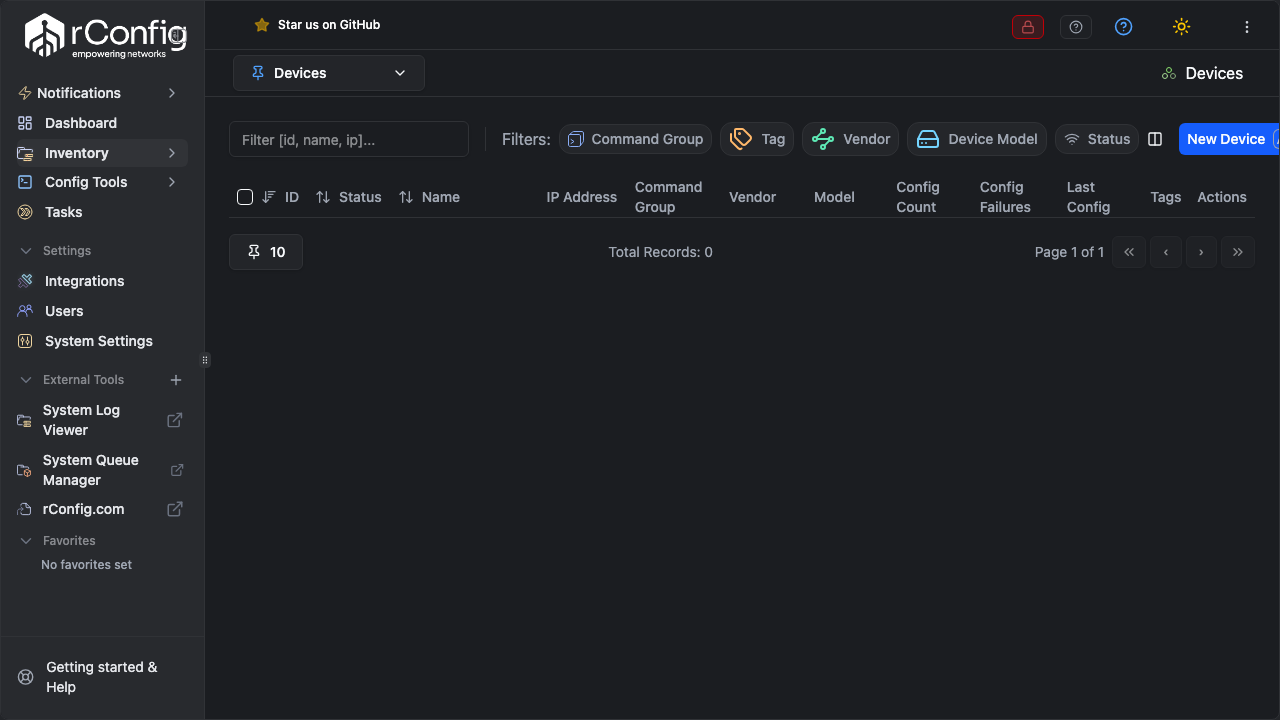Sort table by Status column
This screenshot has width=1280, height=720.
point(348,197)
